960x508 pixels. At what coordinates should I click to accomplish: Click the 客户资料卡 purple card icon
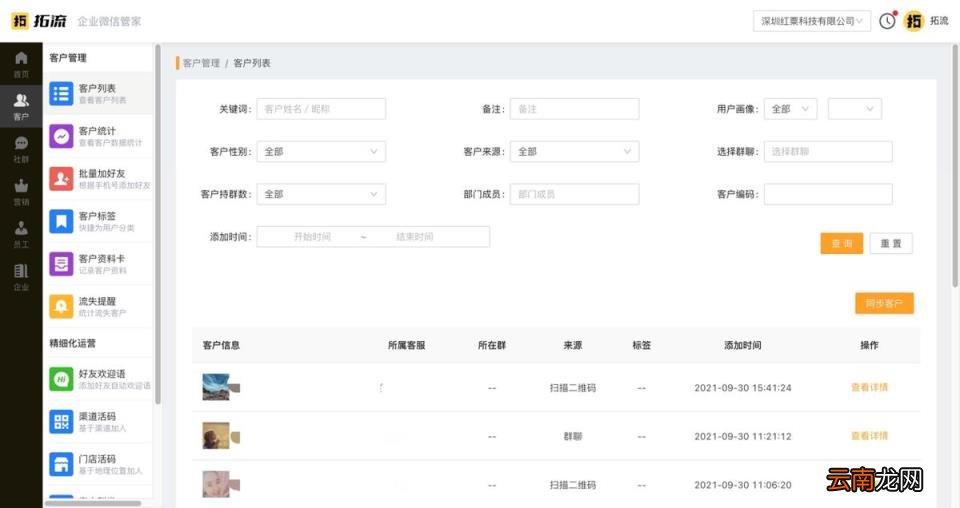pyautogui.click(x=61, y=264)
